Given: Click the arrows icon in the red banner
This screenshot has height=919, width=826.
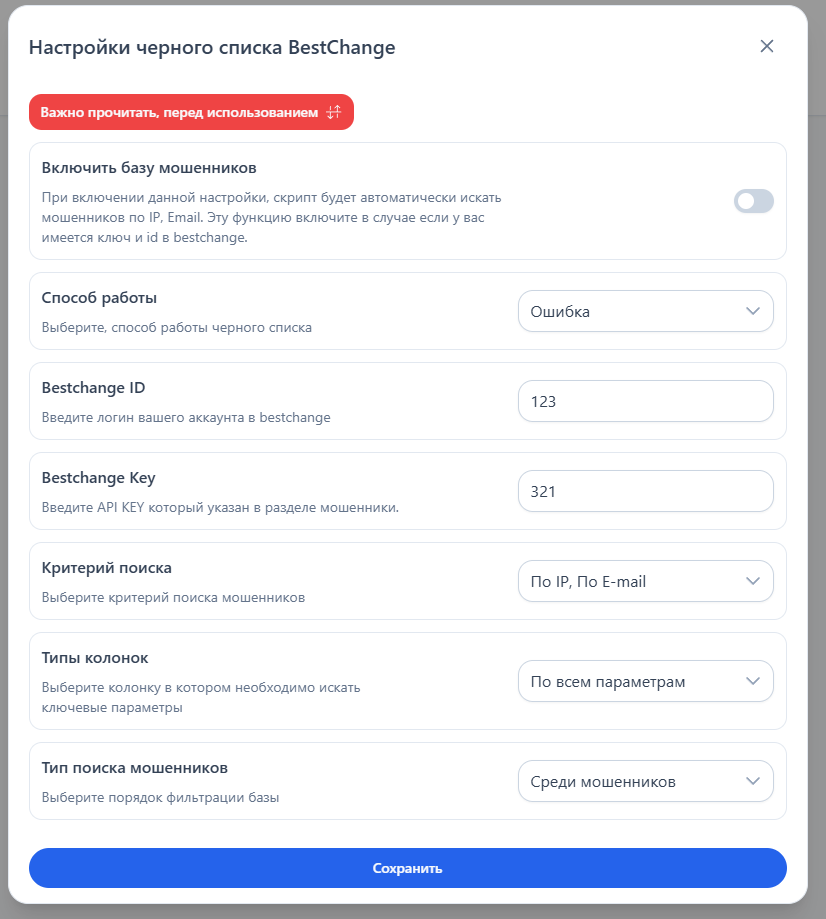Looking at the screenshot, I should (x=335, y=112).
